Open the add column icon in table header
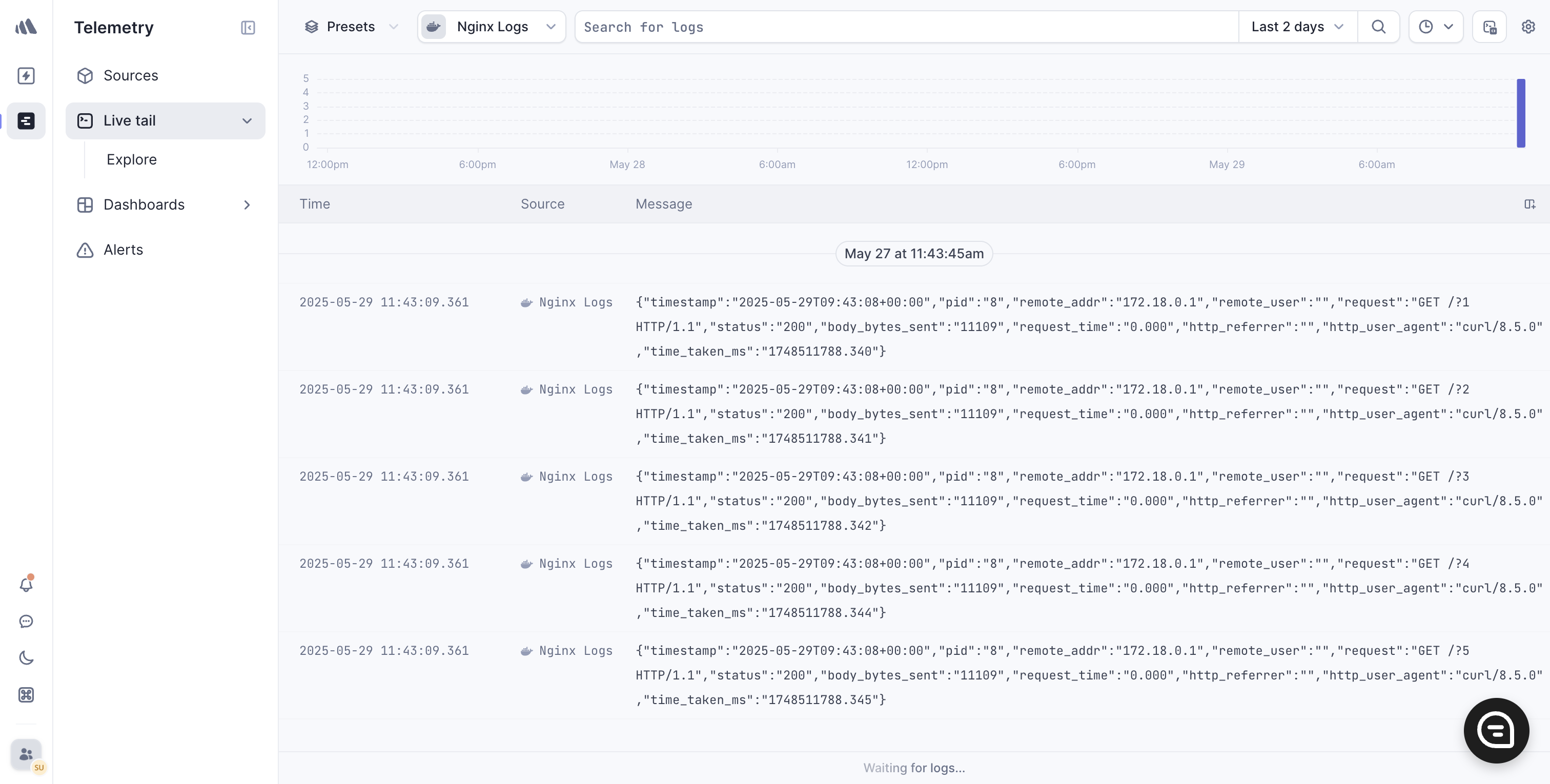 (1529, 204)
